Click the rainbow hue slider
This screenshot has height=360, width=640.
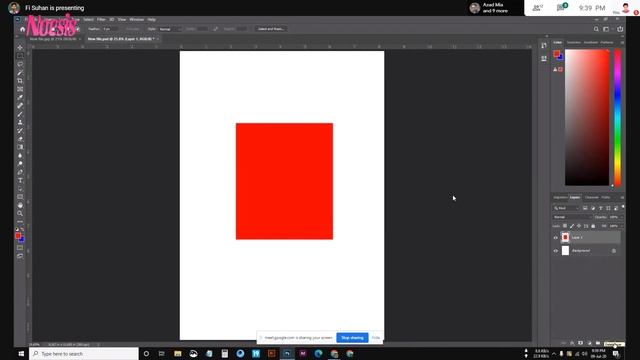pyautogui.click(x=618, y=118)
